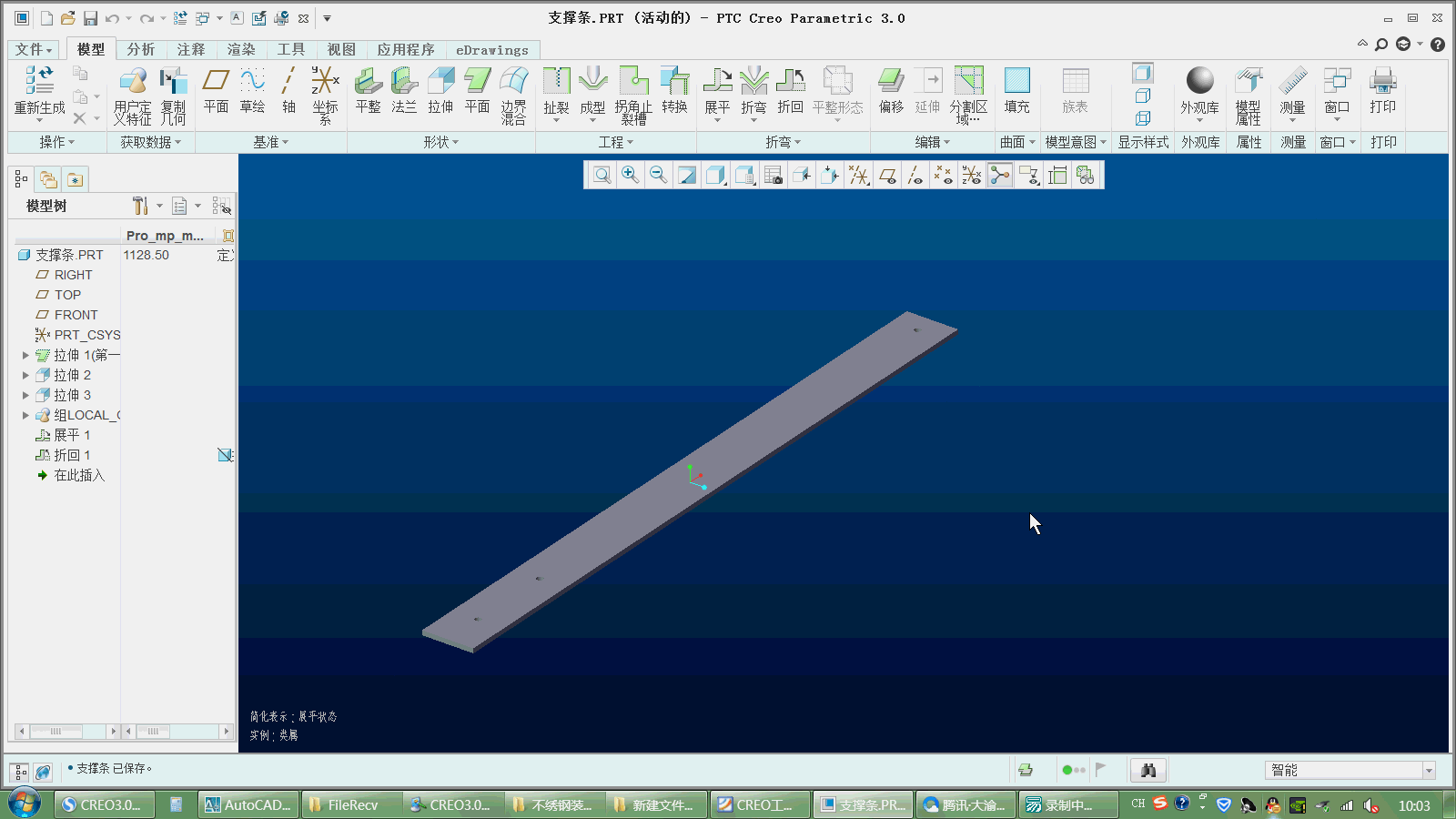The width and height of the screenshot is (1456, 819).
Task: Toggle datum axis display in graphics toolbar
Action: pos(915,175)
